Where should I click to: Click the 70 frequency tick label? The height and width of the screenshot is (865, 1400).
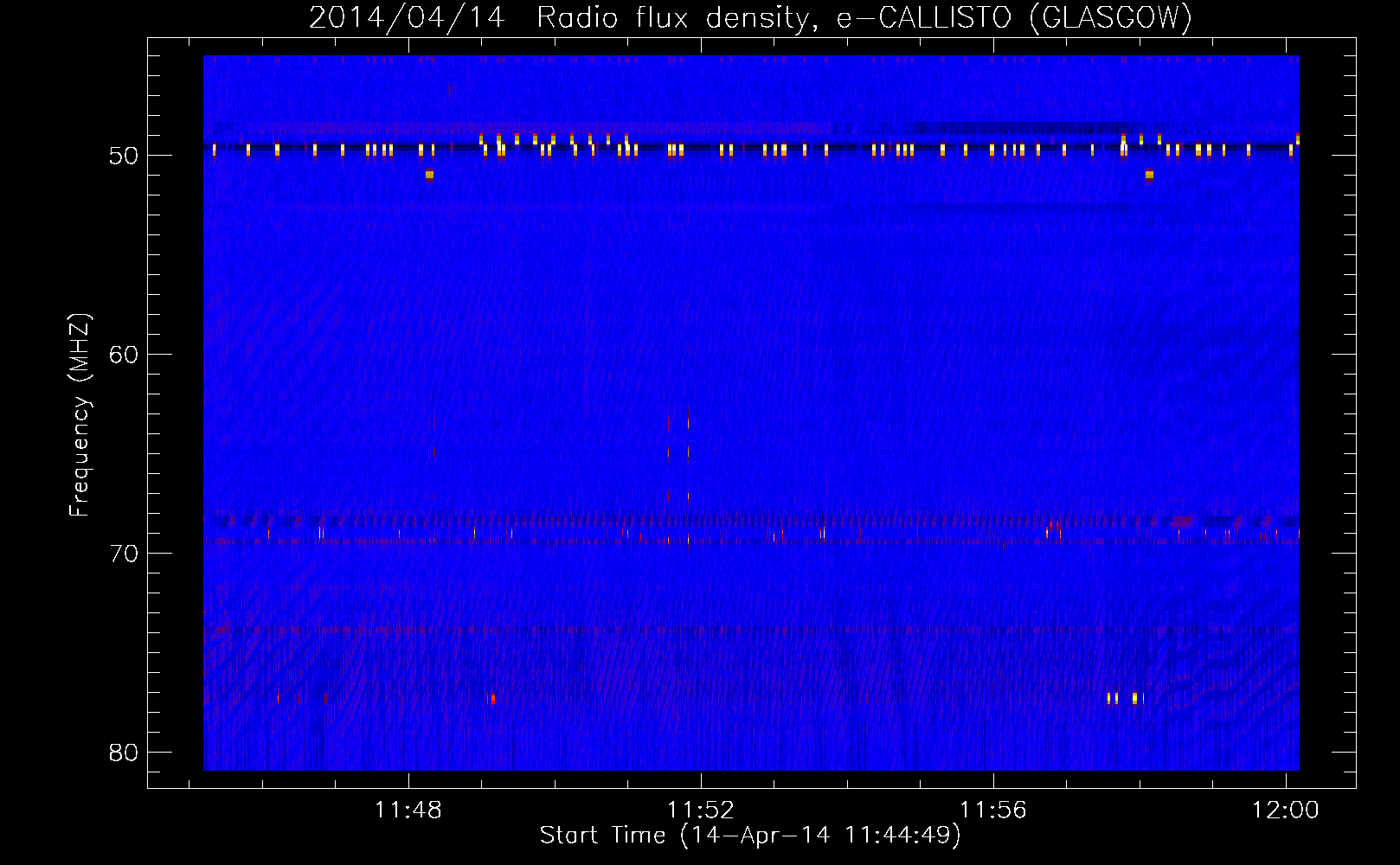[125, 554]
